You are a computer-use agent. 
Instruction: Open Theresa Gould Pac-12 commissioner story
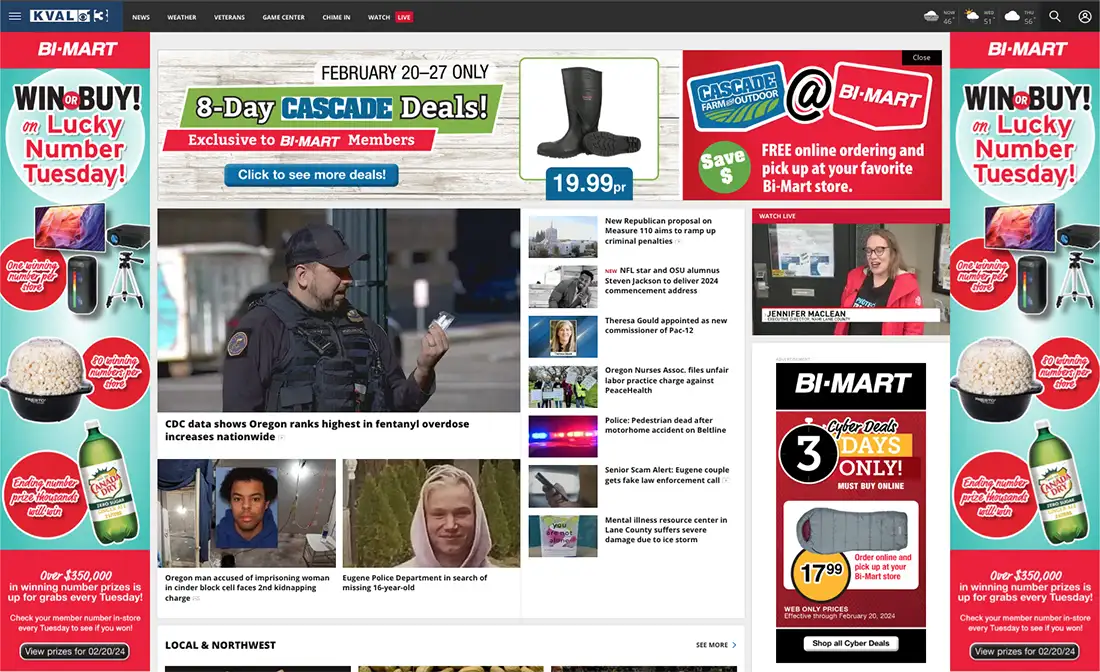pyautogui.click(x=666, y=325)
